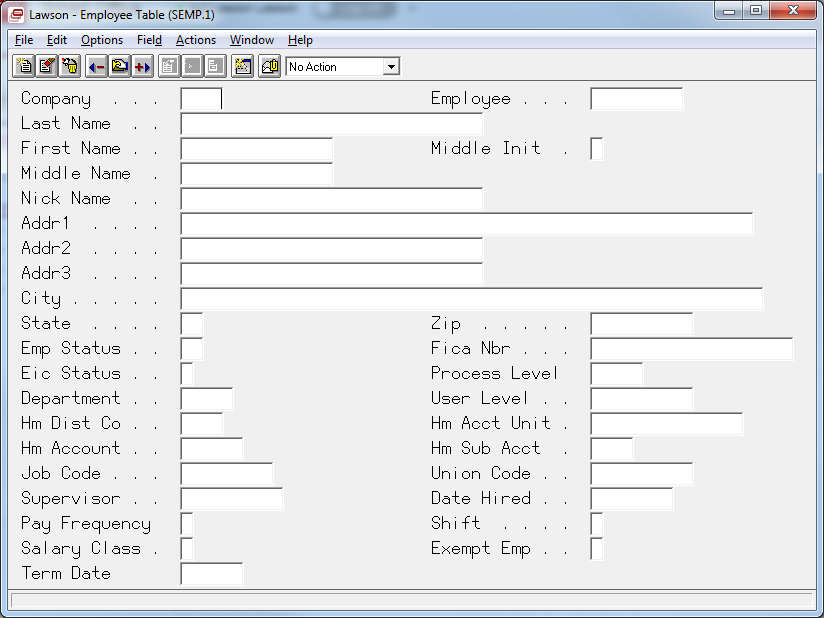824x618 pixels.
Task: Maximize the Employee Table window
Action: (x=756, y=11)
